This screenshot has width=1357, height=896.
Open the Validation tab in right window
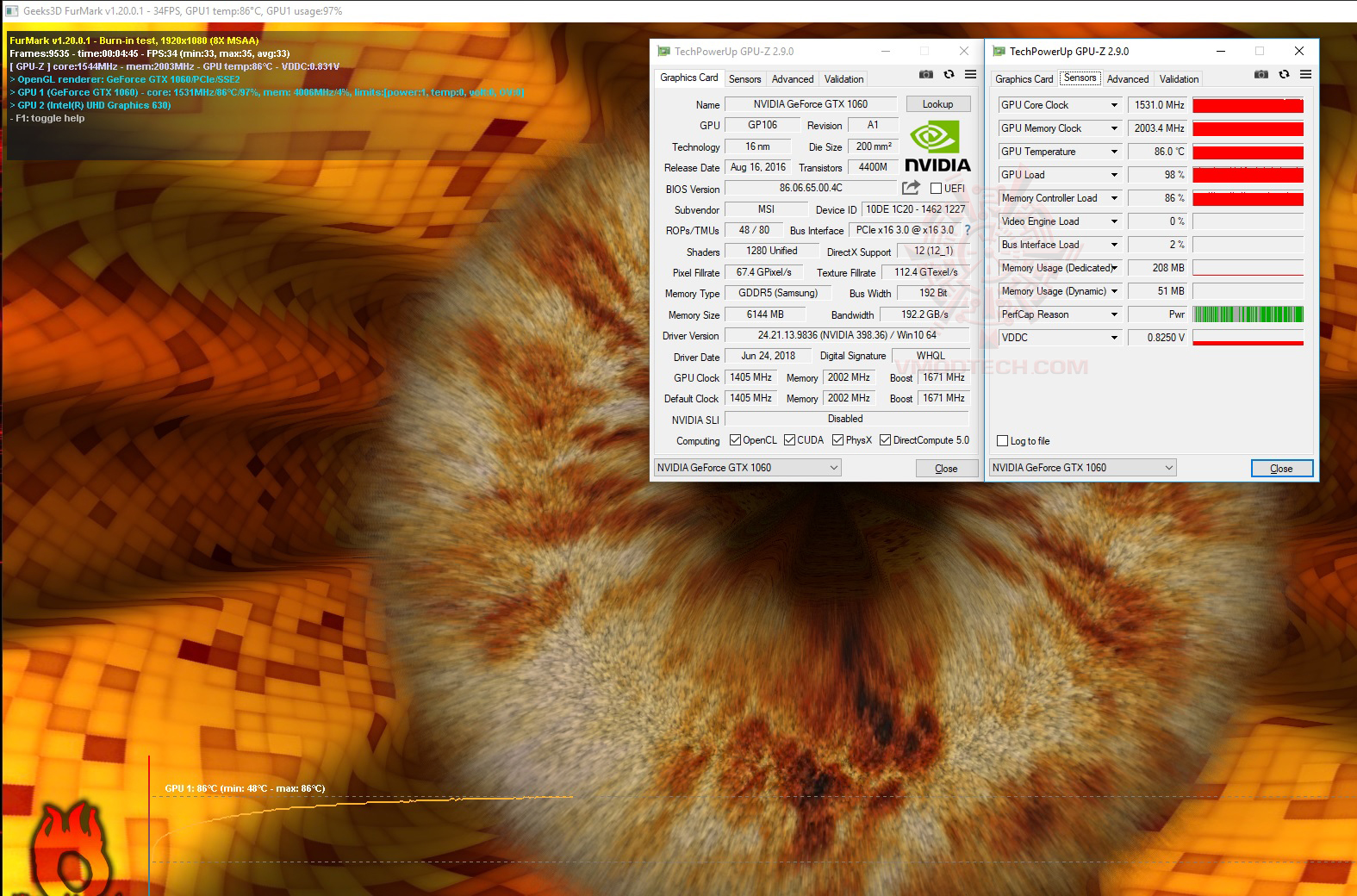tap(1179, 79)
